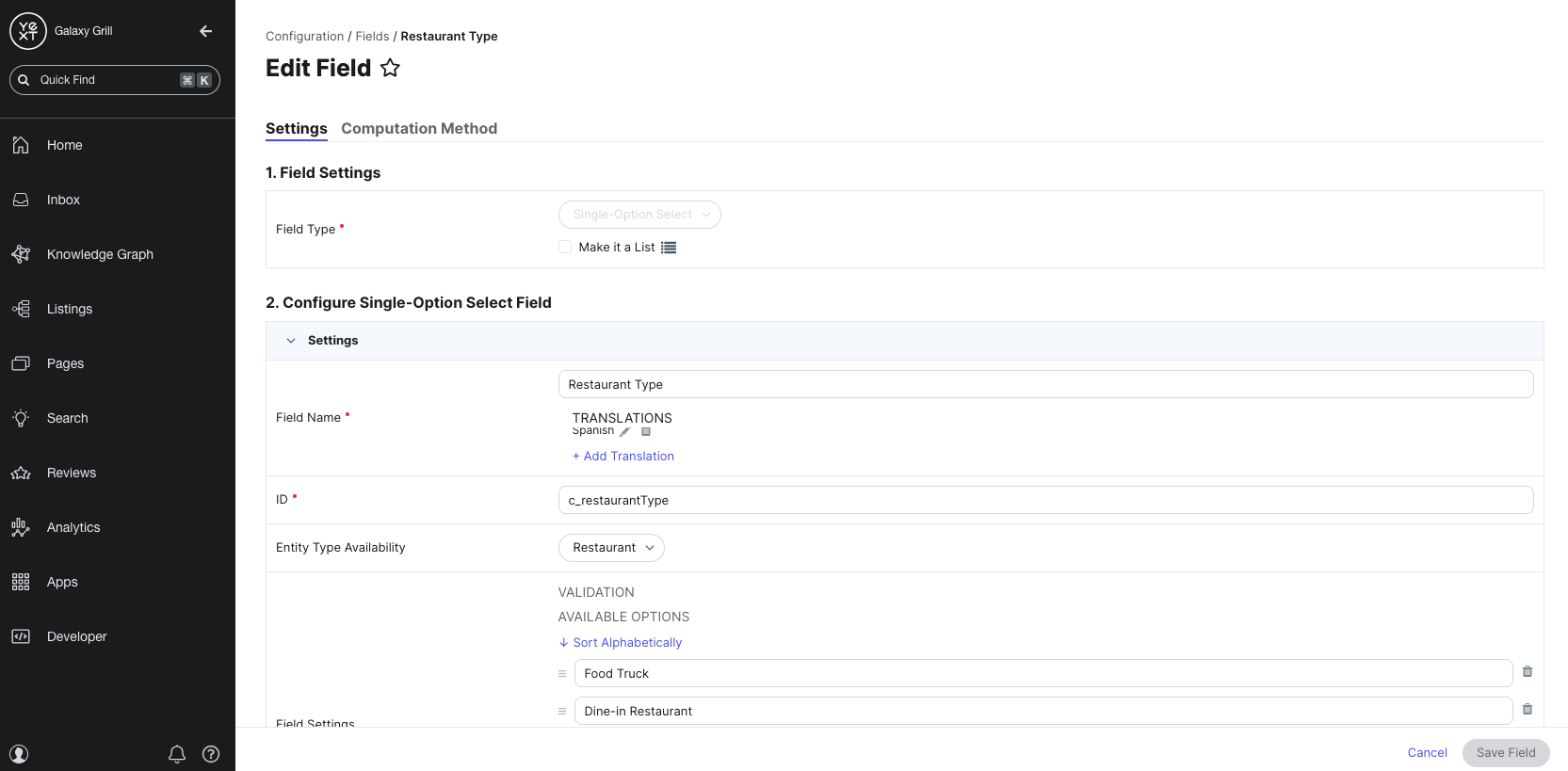Click the VALIDATION label
The image size is (1568, 771).
(596, 592)
